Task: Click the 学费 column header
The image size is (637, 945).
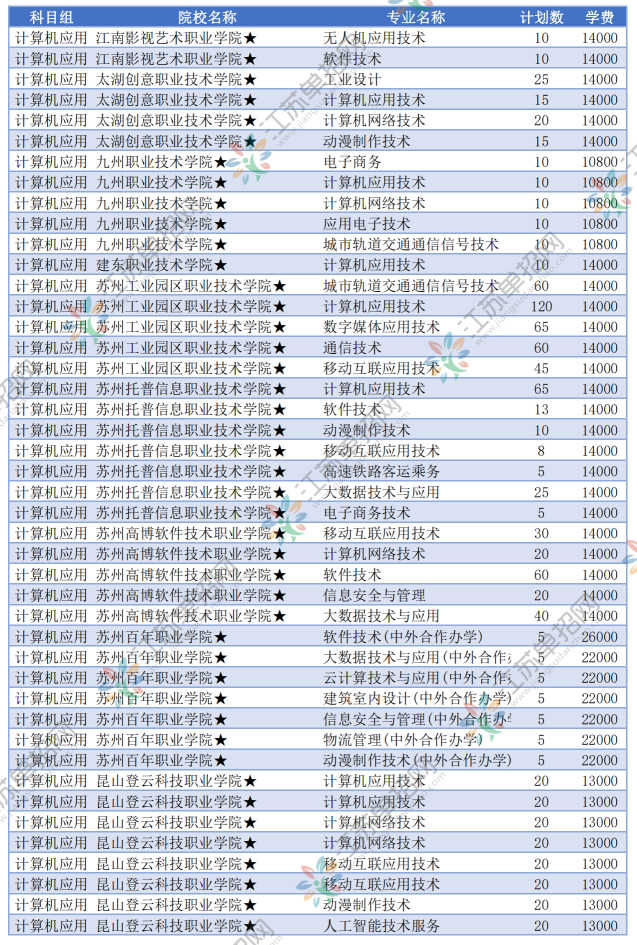Action: coord(600,17)
